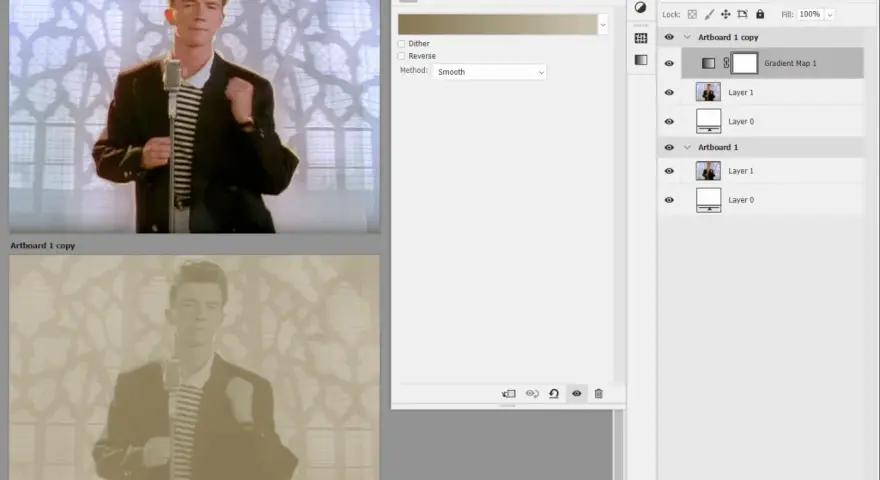The width and height of the screenshot is (880, 480).
Task: Hide Layer 0 under Artboard 1
Action: click(x=669, y=200)
